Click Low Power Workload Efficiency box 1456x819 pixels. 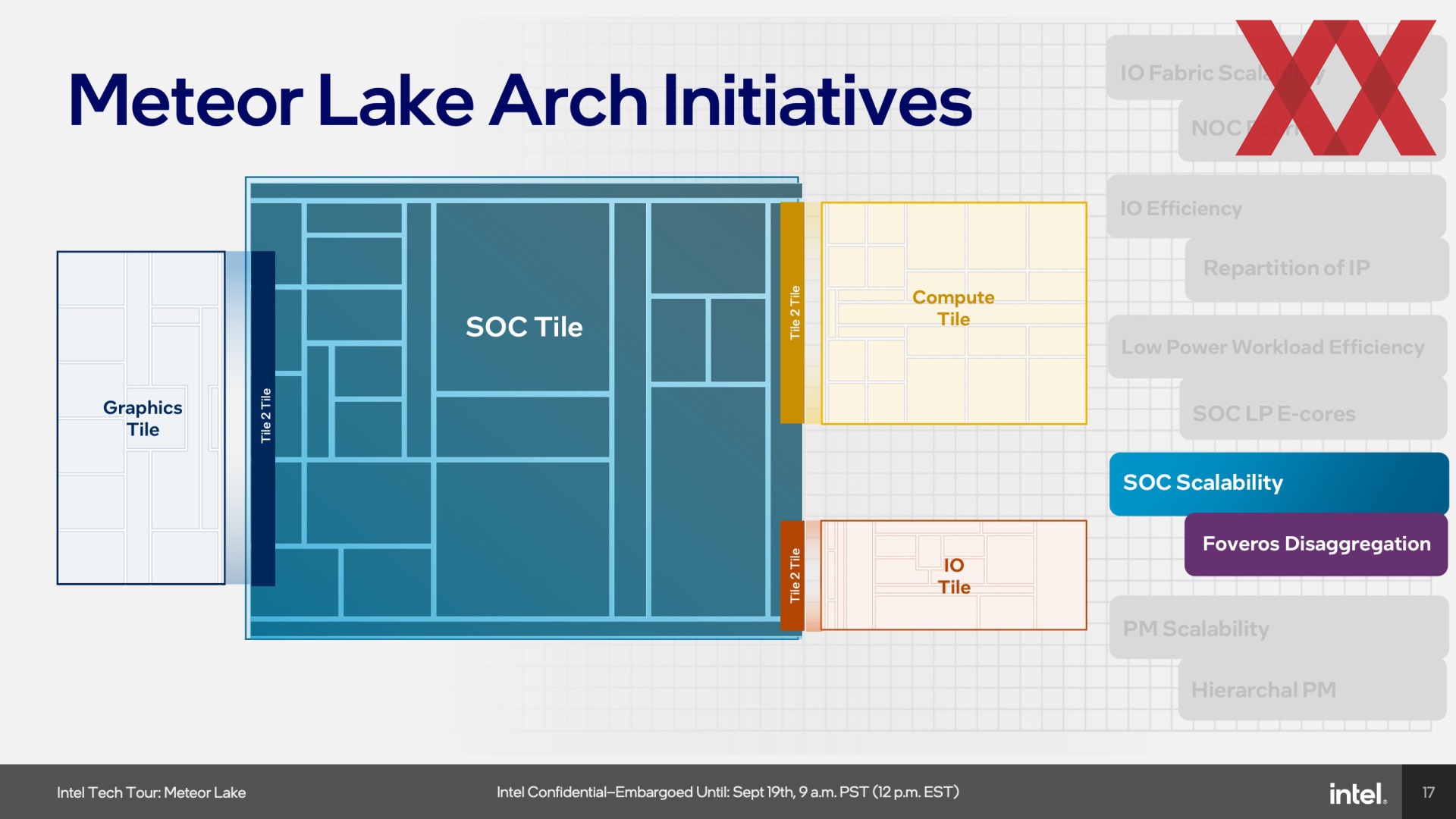[x=1277, y=347]
